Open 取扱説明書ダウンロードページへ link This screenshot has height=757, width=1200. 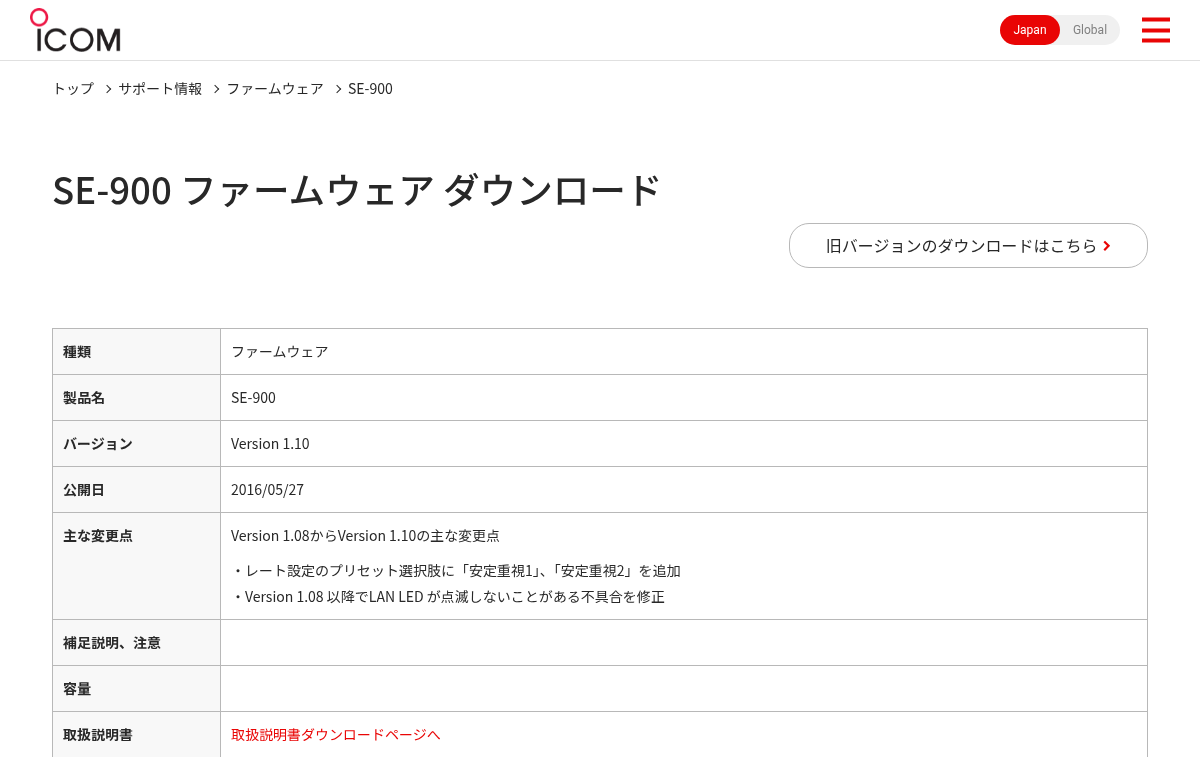tap(336, 735)
